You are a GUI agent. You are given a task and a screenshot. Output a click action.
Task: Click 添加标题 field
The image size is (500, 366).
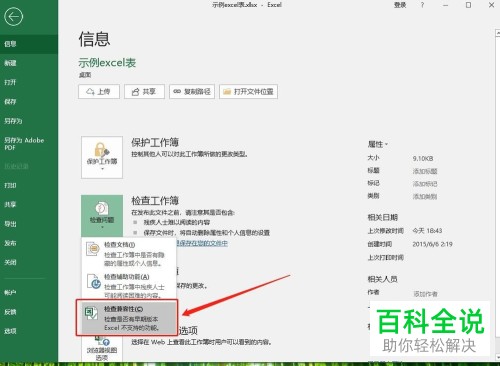425,171
